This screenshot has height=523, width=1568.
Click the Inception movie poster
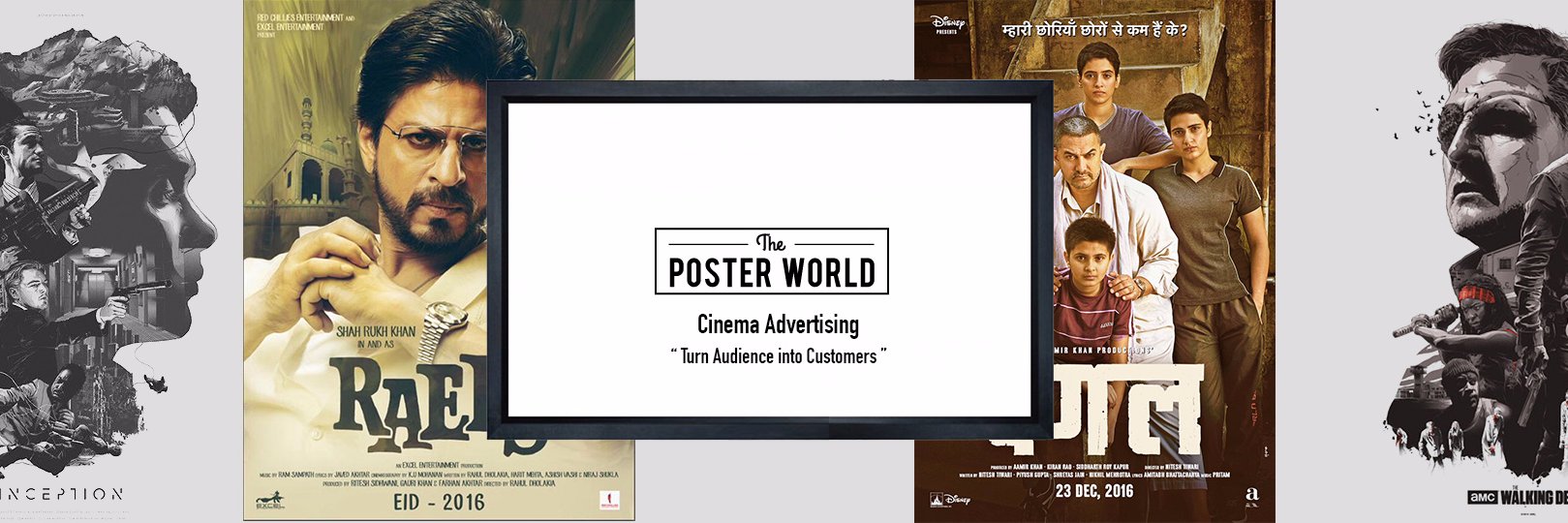pos(108,261)
